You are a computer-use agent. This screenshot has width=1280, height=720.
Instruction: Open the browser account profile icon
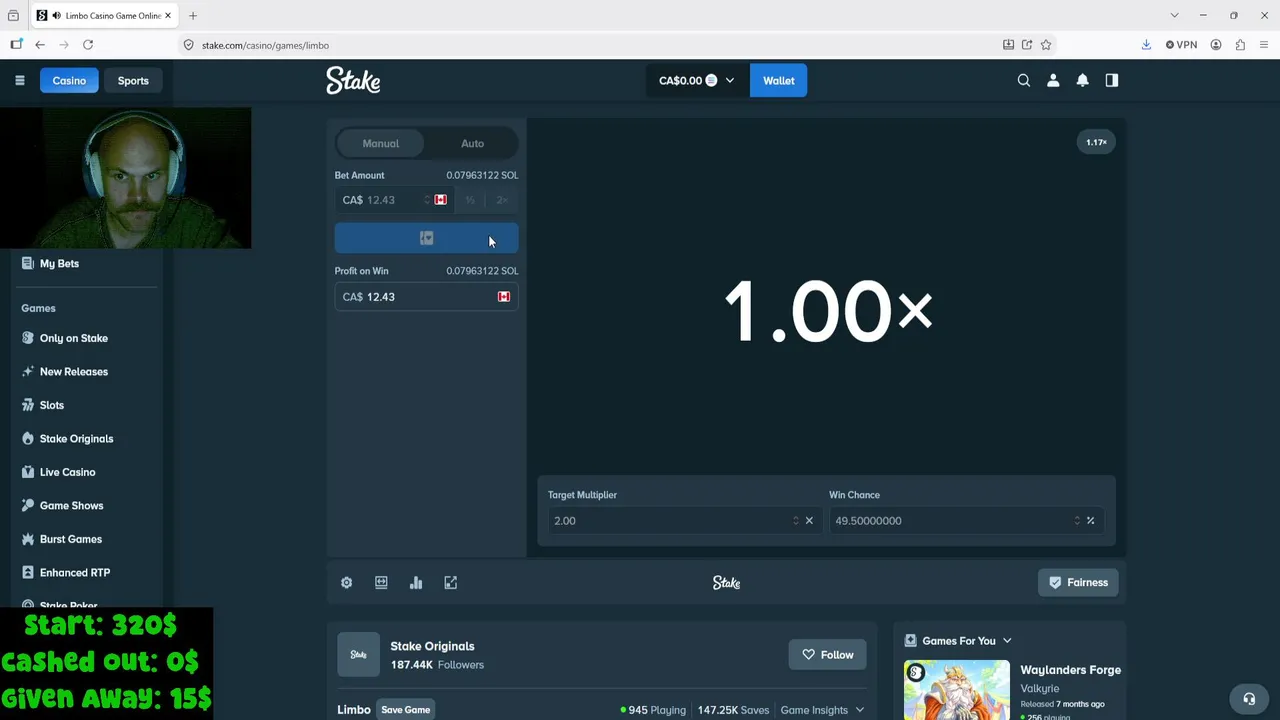tap(1216, 45)
